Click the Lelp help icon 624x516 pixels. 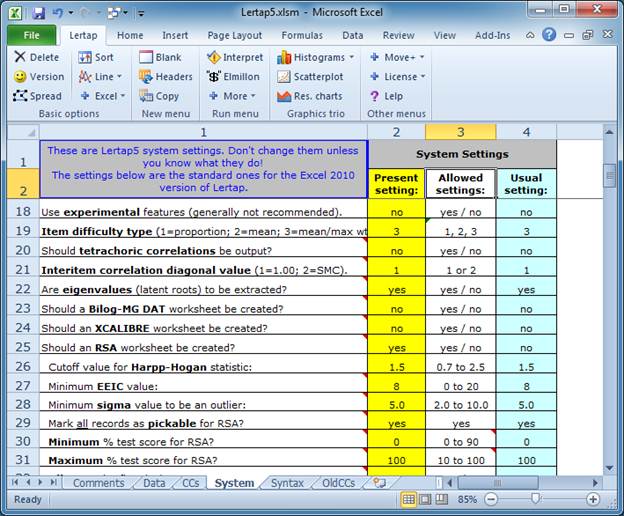375,96
